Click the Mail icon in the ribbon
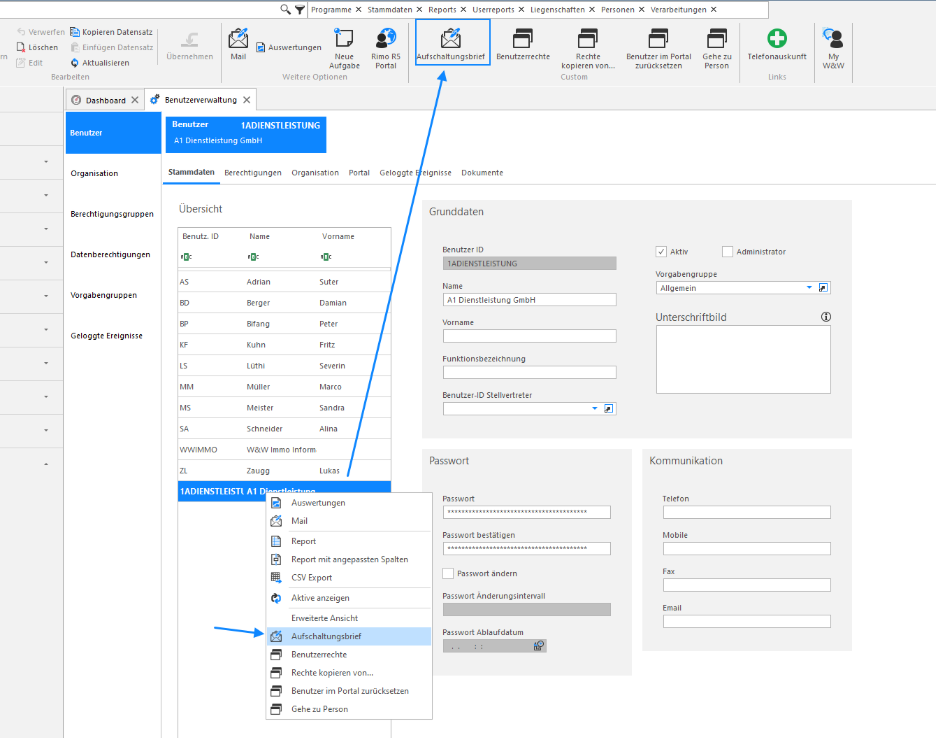Screen dimensions: 936x738 coord(238,44)
